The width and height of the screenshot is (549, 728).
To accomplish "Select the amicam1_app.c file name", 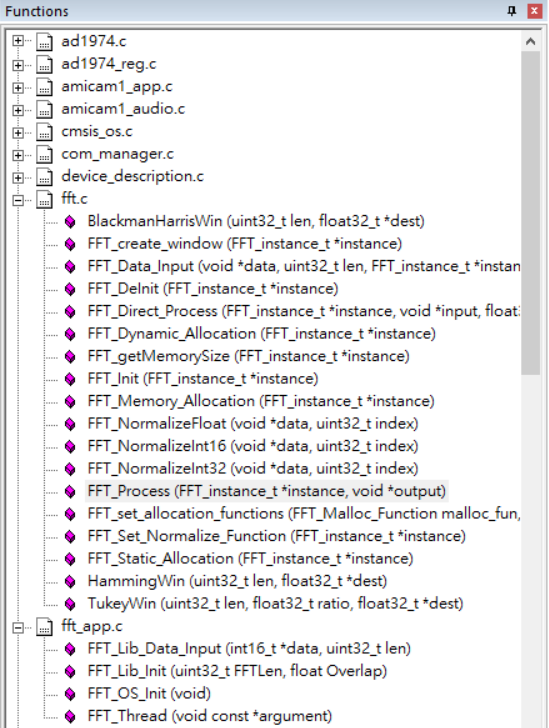I will 117,87.
